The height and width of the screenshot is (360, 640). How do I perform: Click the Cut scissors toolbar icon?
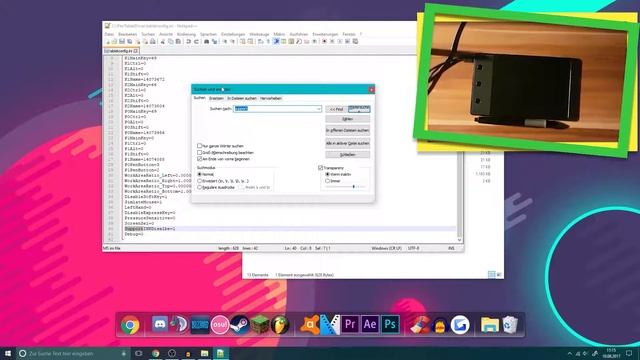click(163, 42)
